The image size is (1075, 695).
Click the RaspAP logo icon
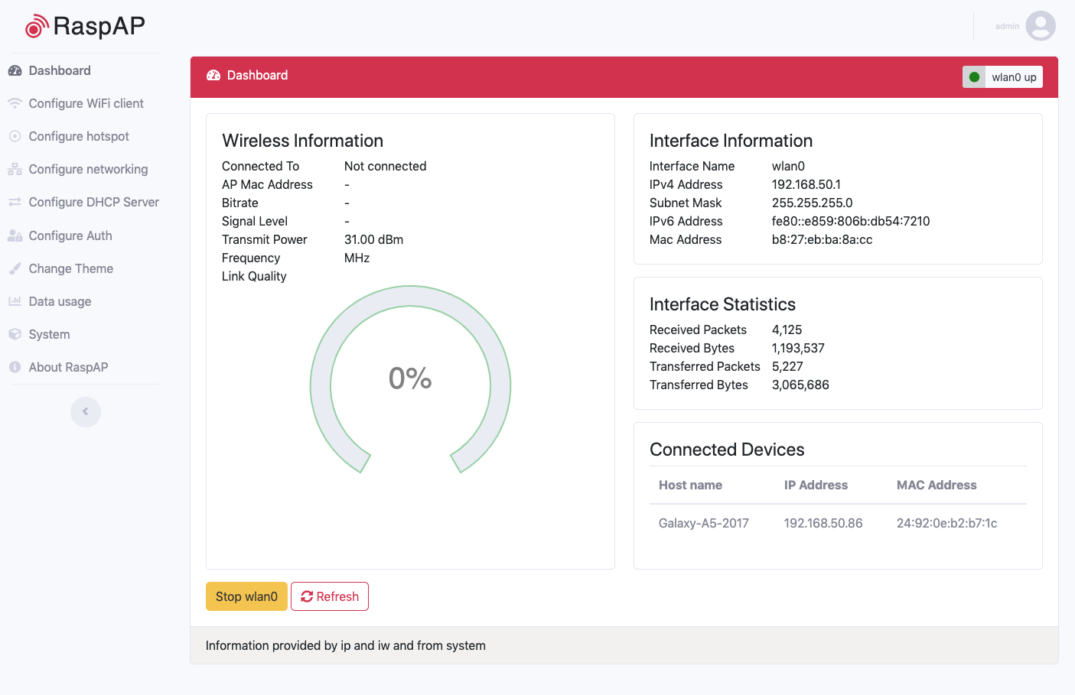tap(36, 26)
